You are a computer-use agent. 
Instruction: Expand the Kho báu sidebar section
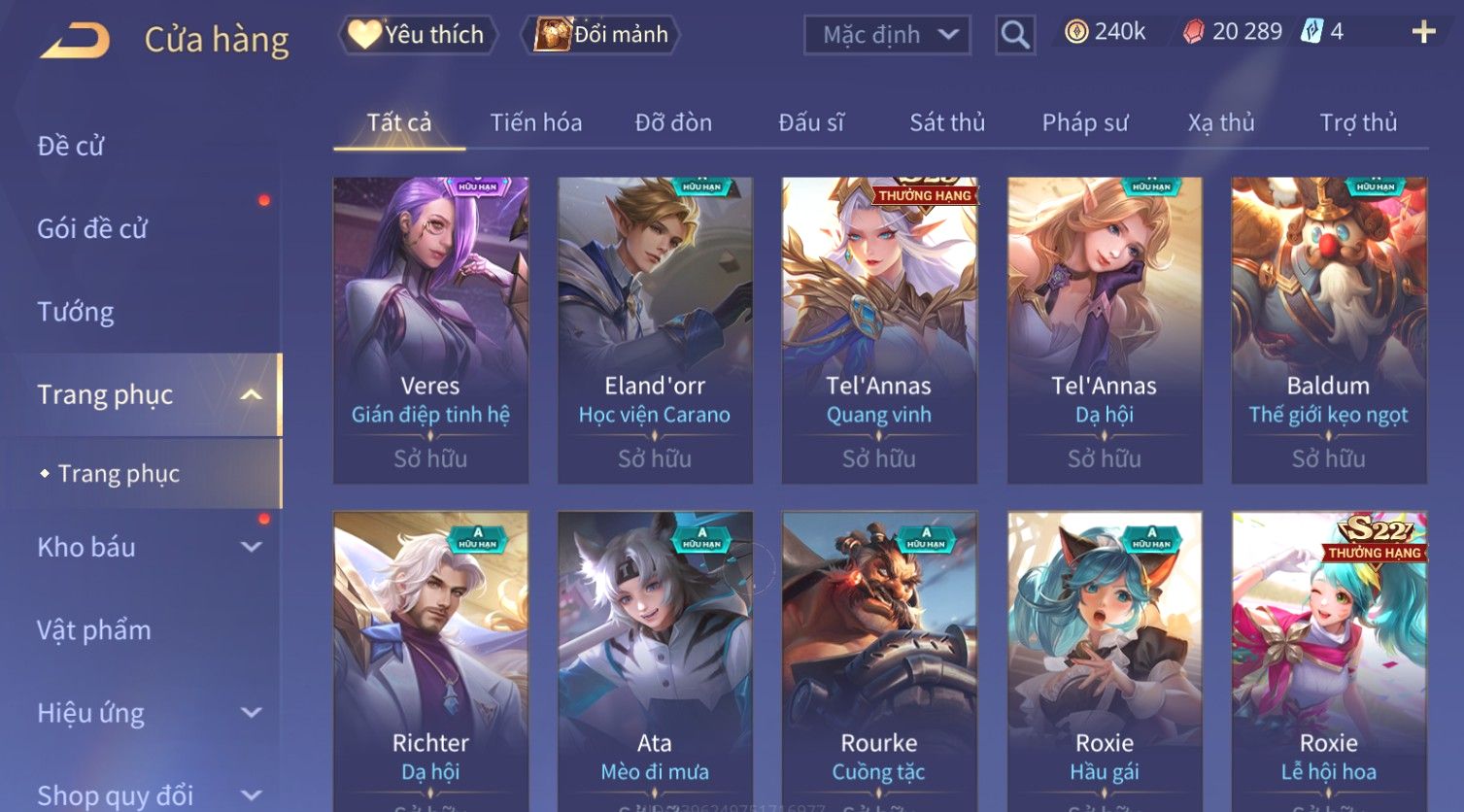click(251, 547)
